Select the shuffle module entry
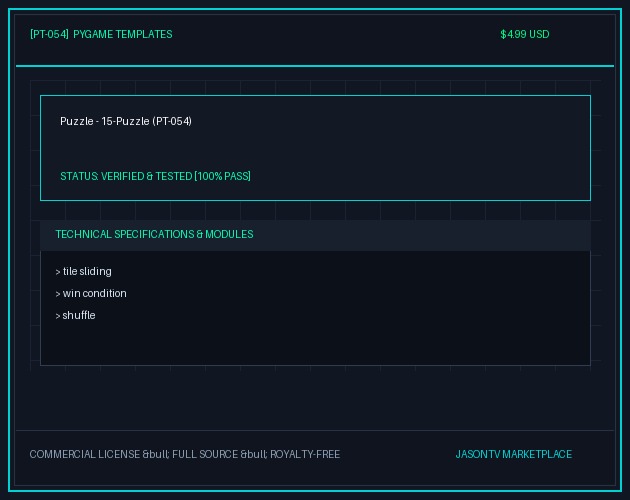Screen dimensions: 630x500 pos(79,315)
